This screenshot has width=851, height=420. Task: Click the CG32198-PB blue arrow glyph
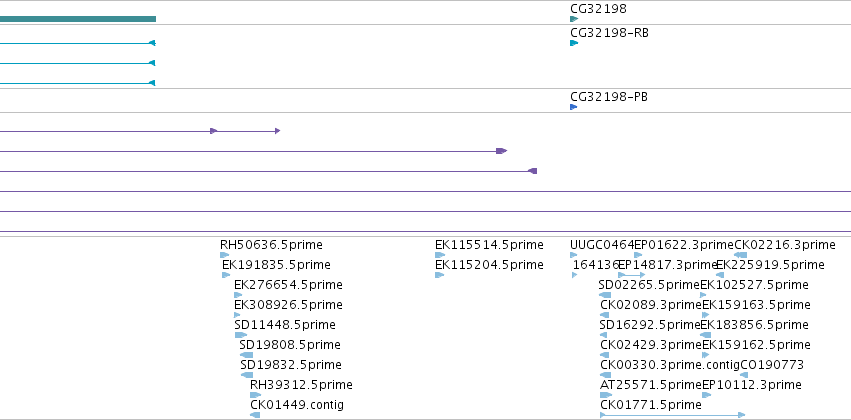(574, 107)
